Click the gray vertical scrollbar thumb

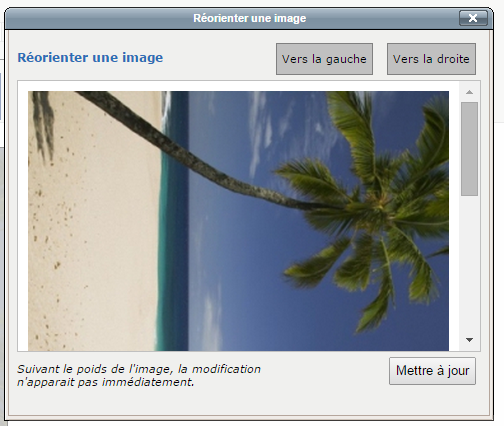(x=469, y=149)
